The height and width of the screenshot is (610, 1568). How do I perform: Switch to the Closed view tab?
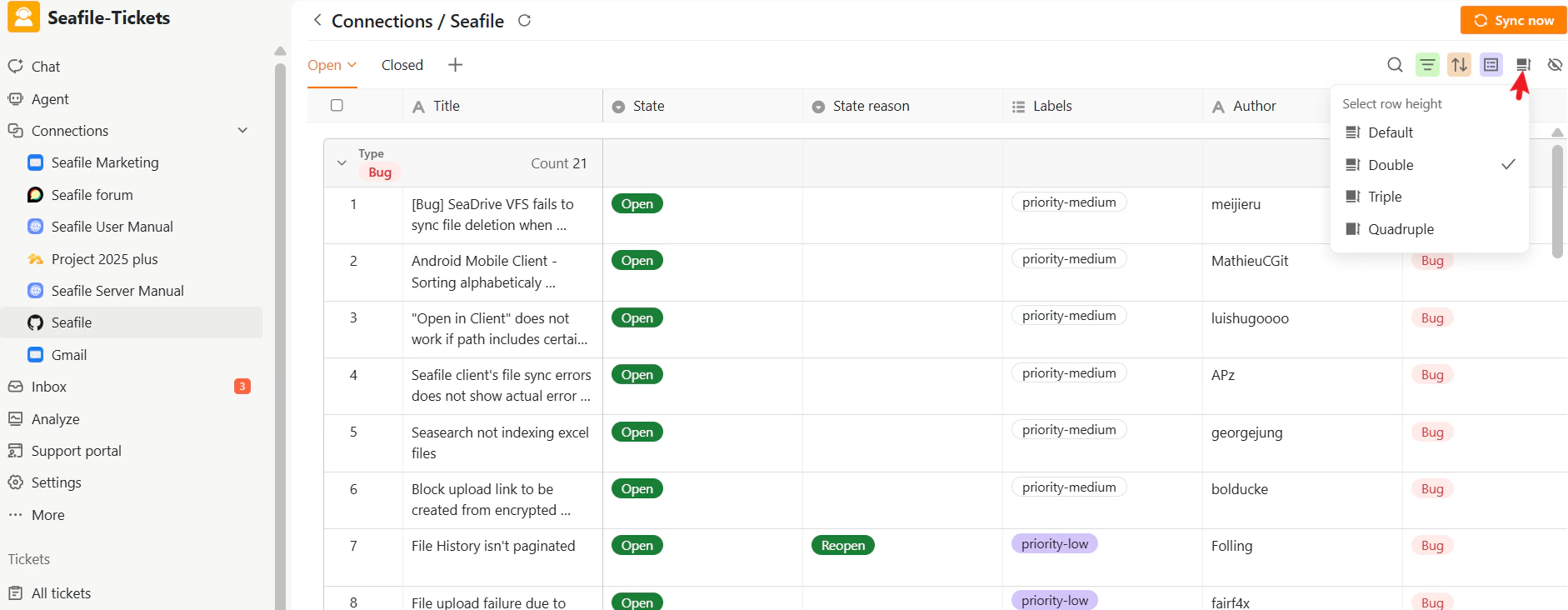click(x=402, y=65)
